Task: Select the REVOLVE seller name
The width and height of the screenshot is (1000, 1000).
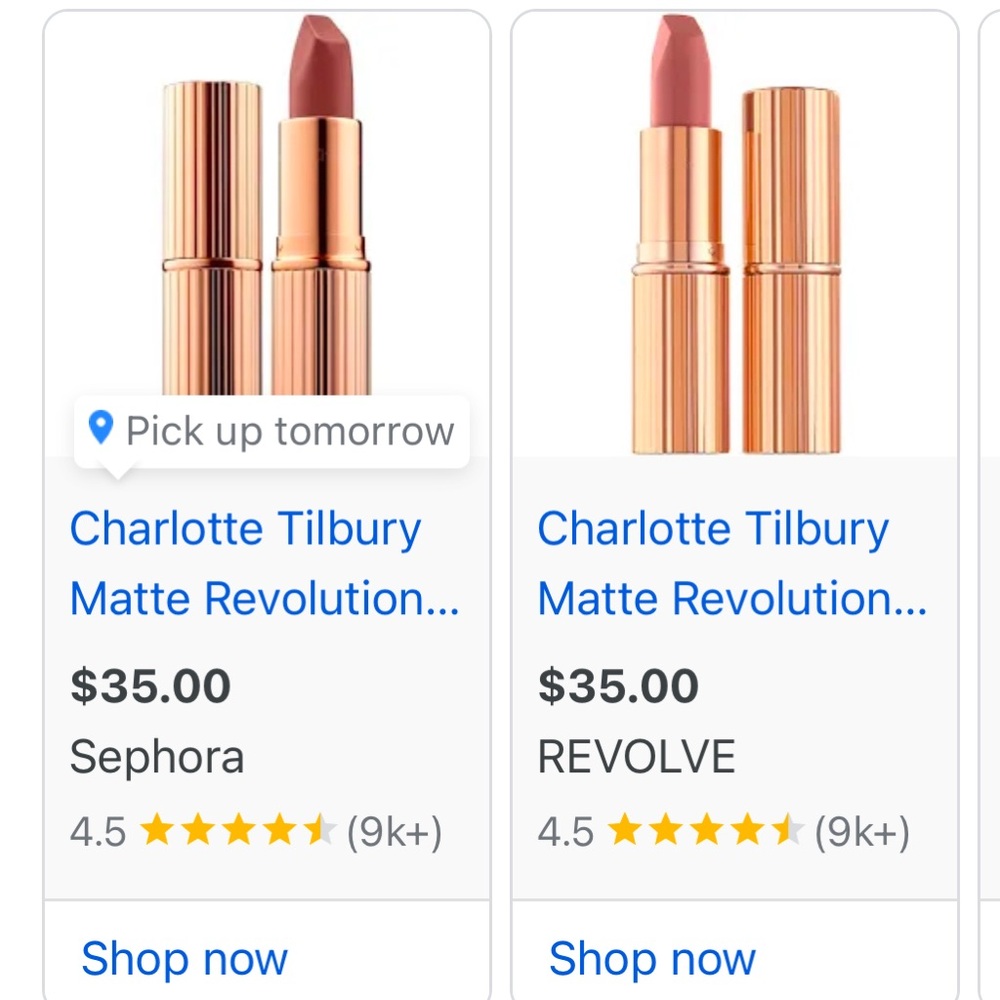Action: (637, 757)
